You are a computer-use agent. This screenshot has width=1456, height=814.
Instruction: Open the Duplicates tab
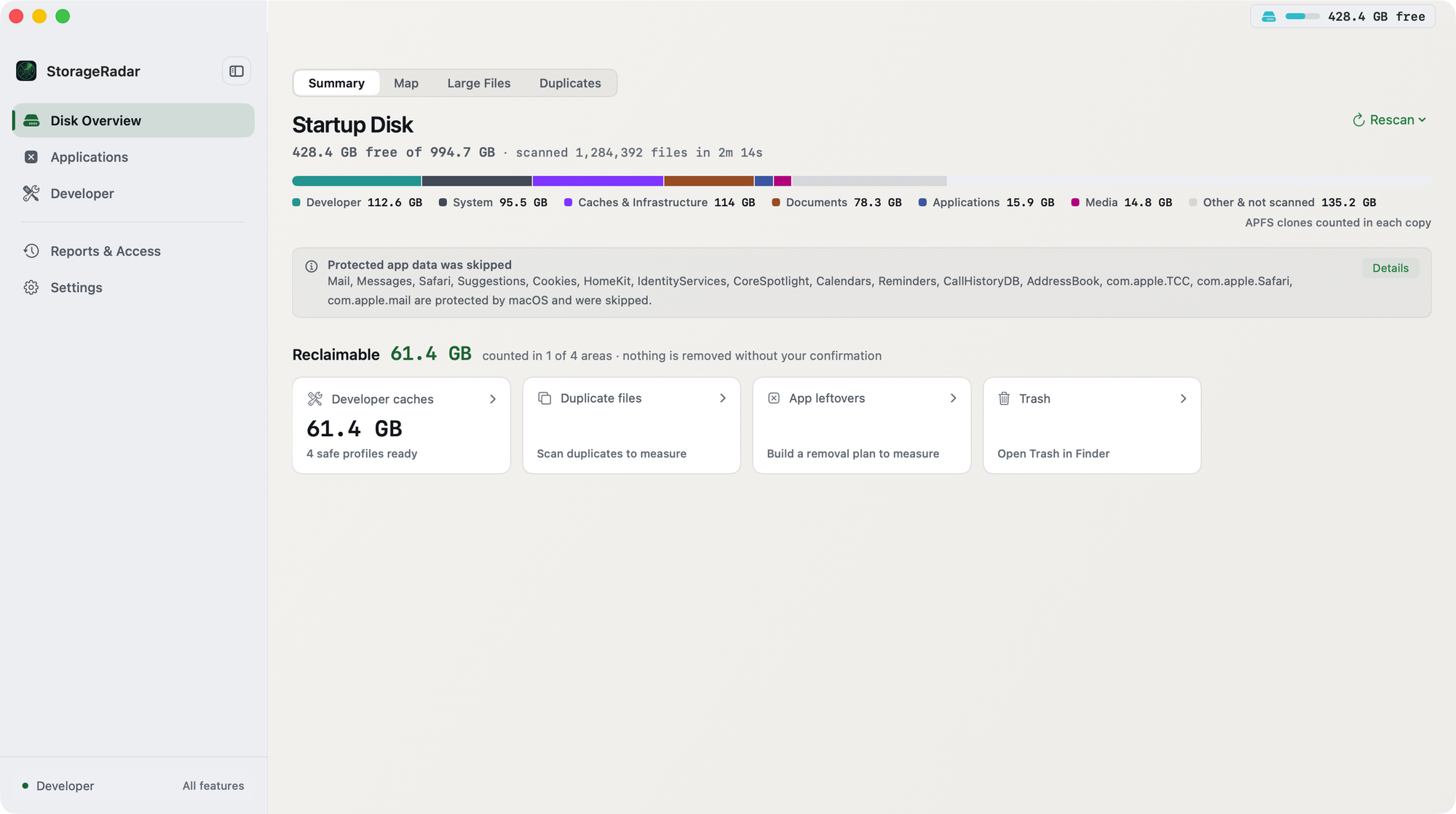tap(570, 83)
